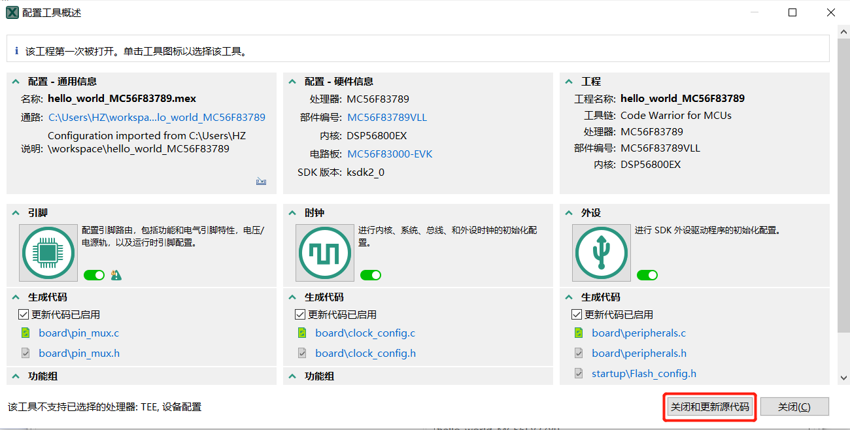The width and height of the screenshot is (850, 430).
Task: Click the warning icon beside Pins toggle
Action: (x=116, y=275)
